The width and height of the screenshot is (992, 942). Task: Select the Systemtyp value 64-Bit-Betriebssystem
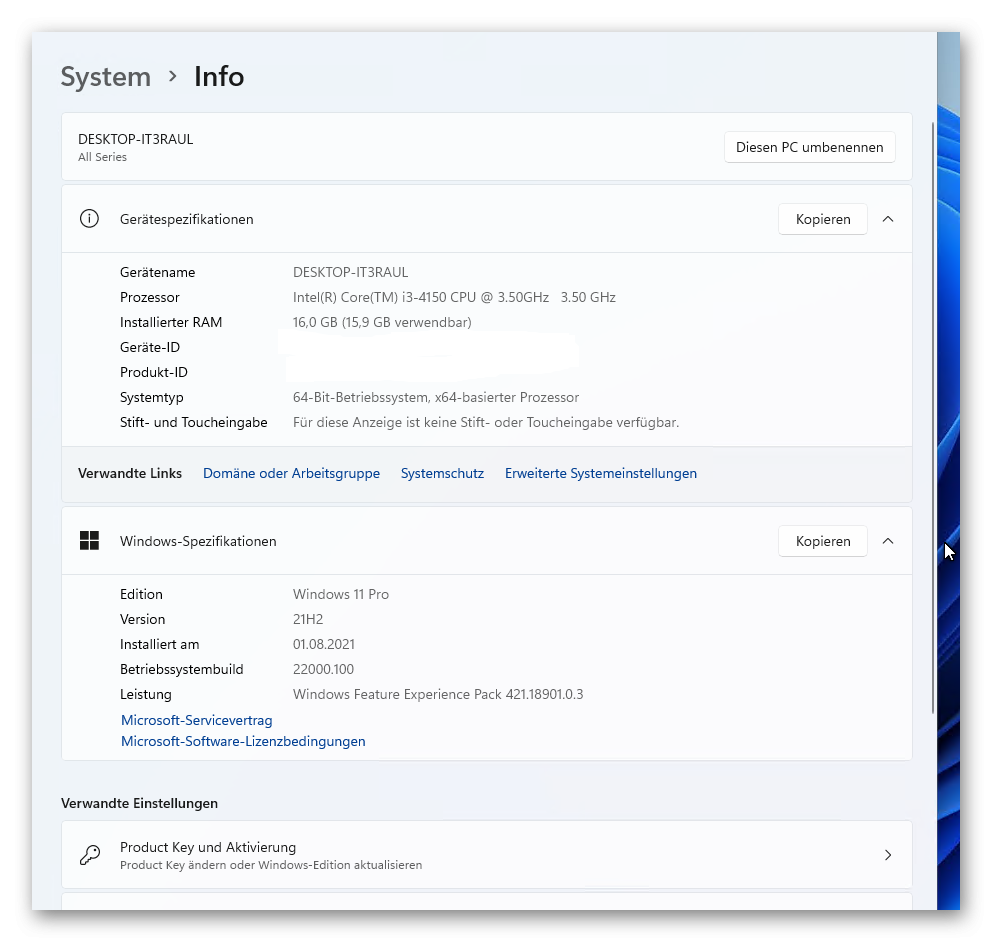click(436, 397)
